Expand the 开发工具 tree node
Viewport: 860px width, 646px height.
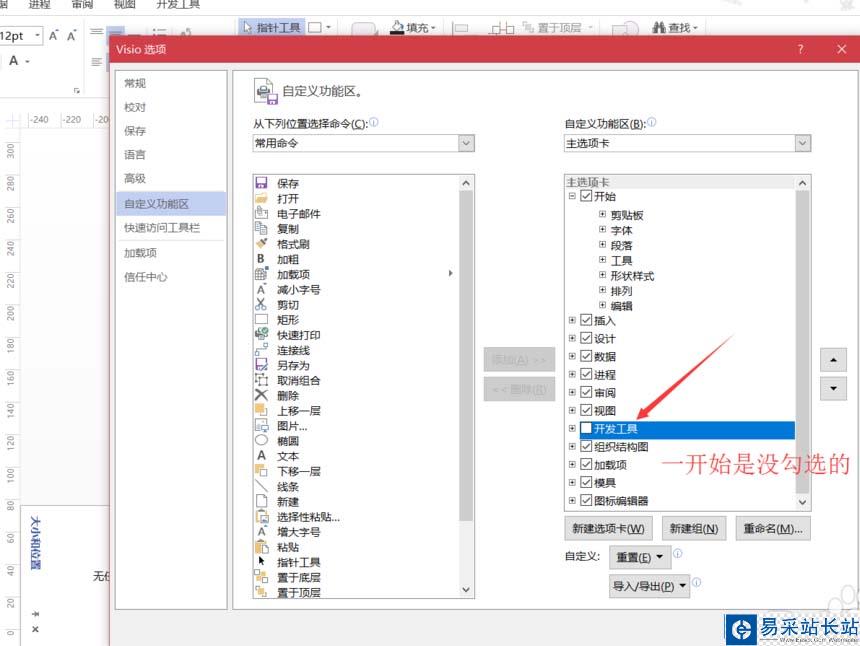[572, 428]
